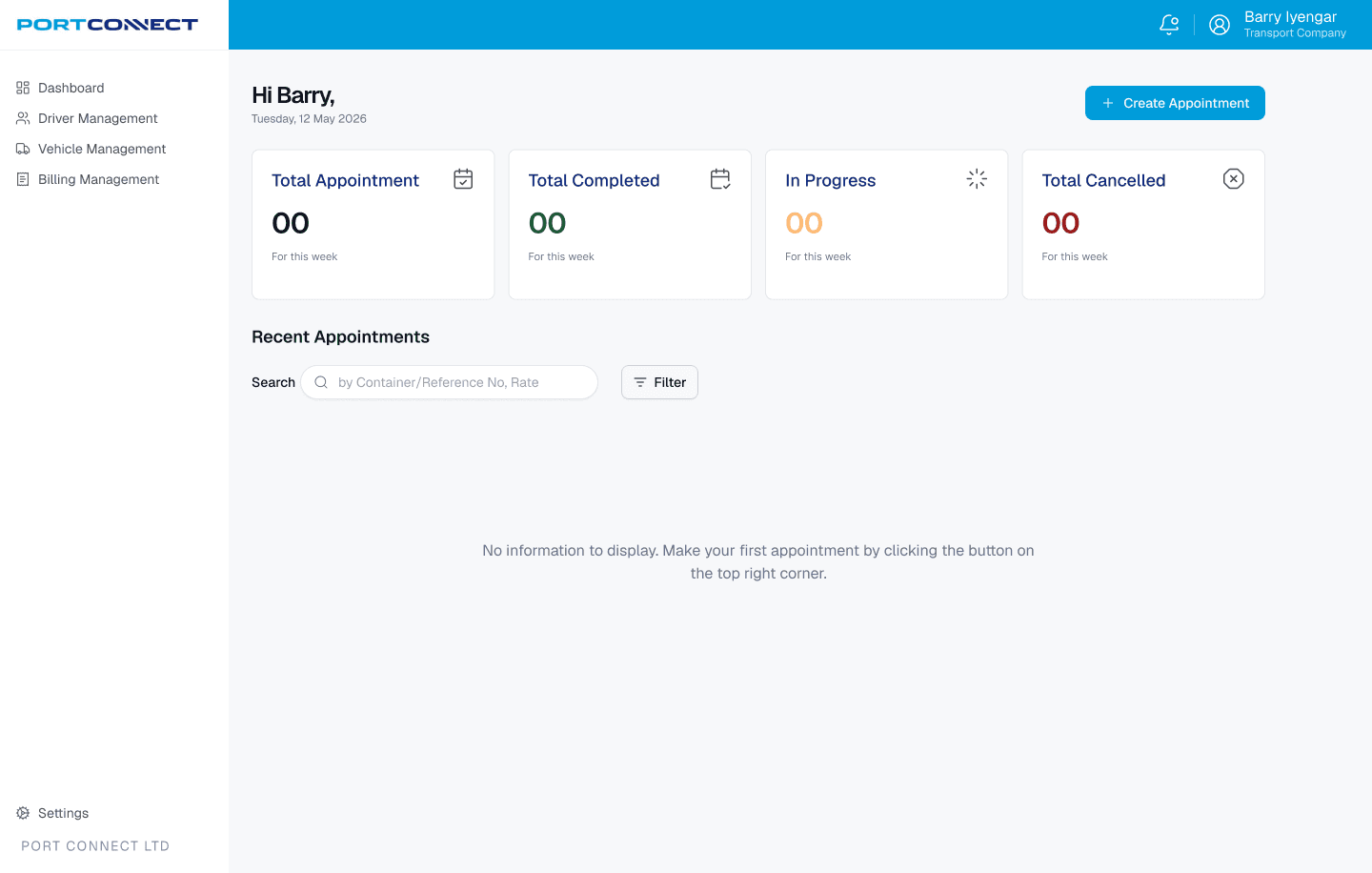Click the Total Cancelled X-circle icon
The width and height of the screenshot is (1372, 873).
(x=1234, y=179)
